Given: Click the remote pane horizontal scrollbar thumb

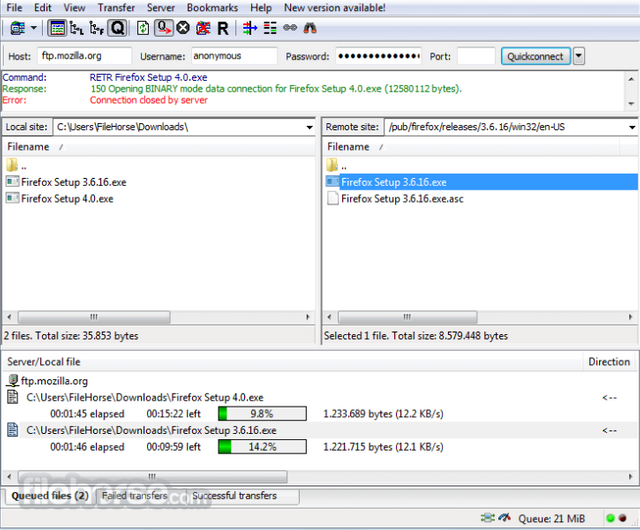Looking at the screenshot, I should coord(407,317).
